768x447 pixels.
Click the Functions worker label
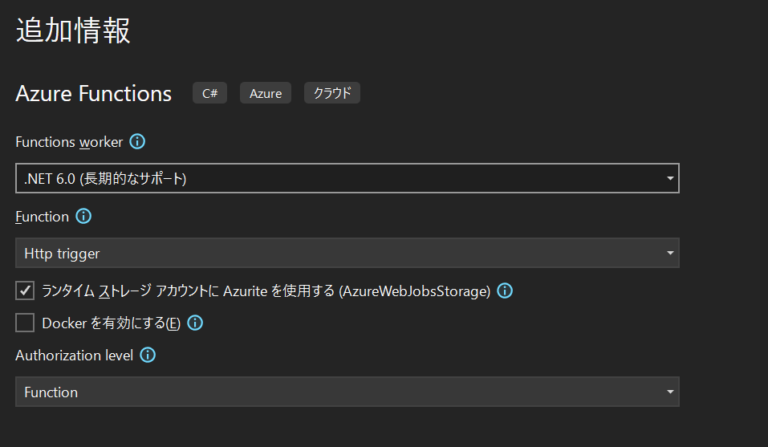click(69, 142)
